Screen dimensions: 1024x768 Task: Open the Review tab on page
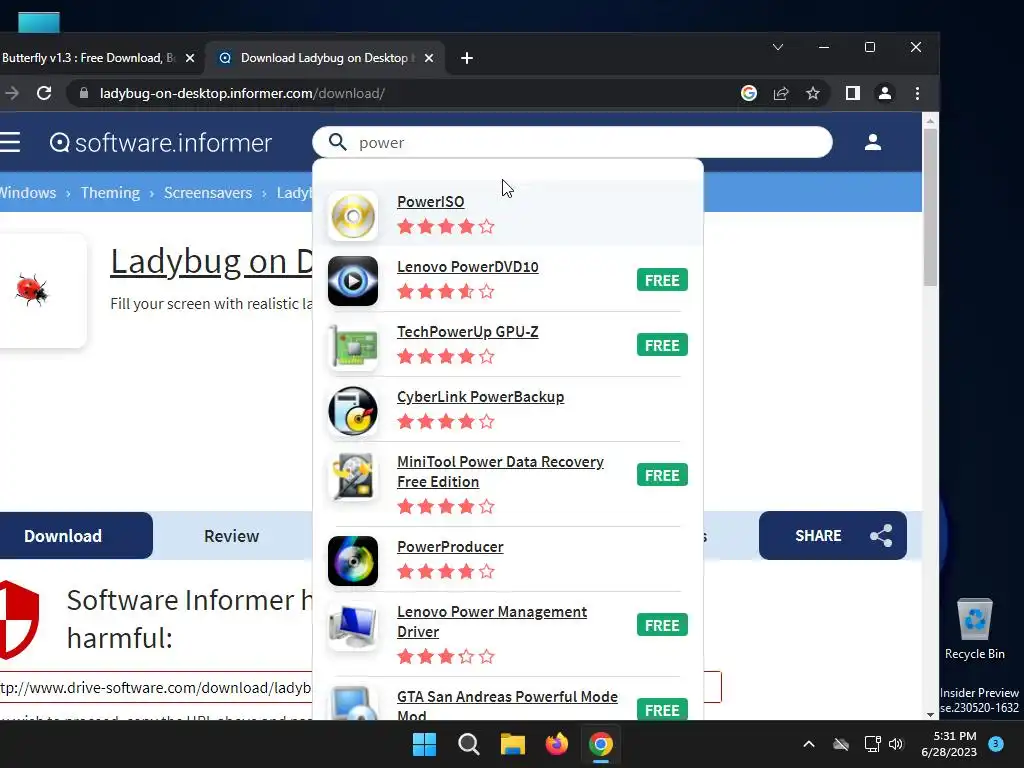click(x=231, y=536)
